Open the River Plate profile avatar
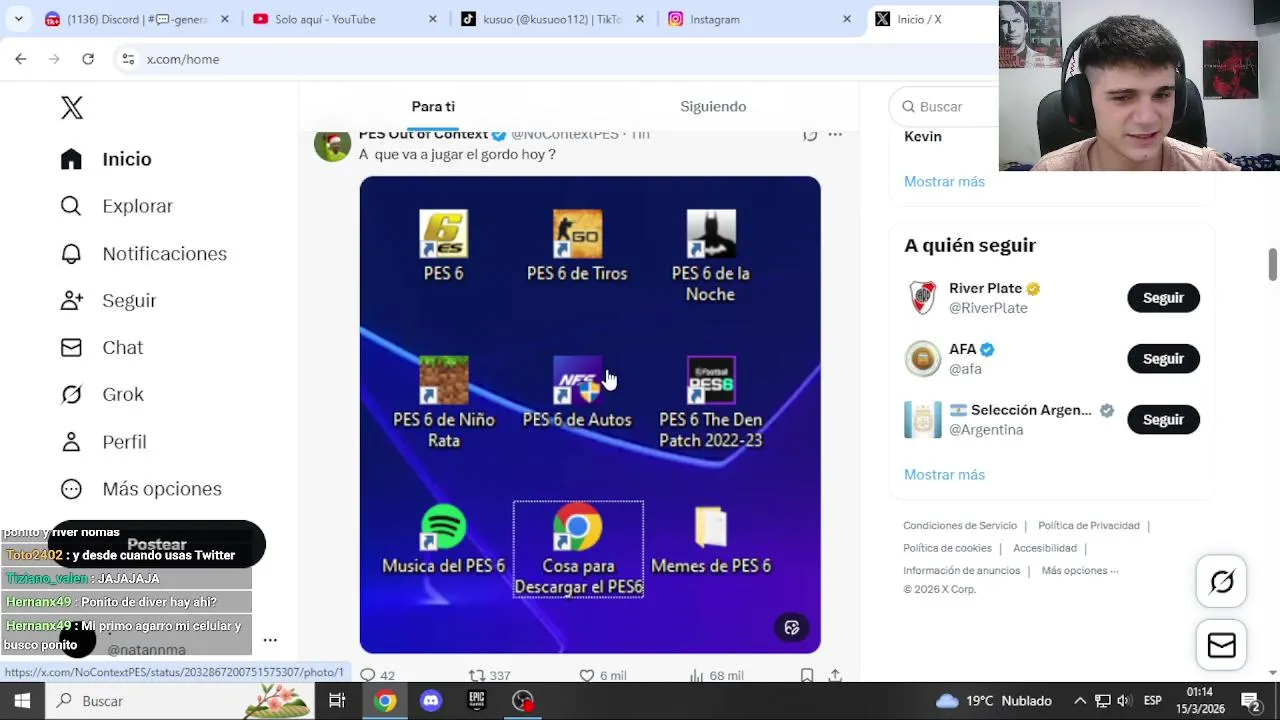 click(x=923, y=298)
